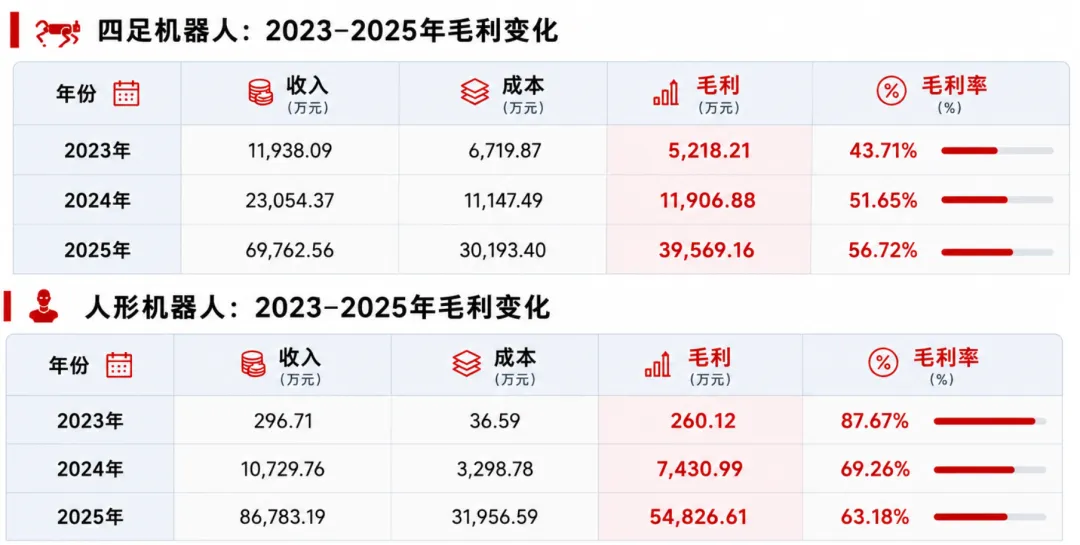The height and width of the screenshot is (545, 1080).
Task: Click the 39,569.16 gross profit value
Action: pyautogui.click(x=707, y=250)
